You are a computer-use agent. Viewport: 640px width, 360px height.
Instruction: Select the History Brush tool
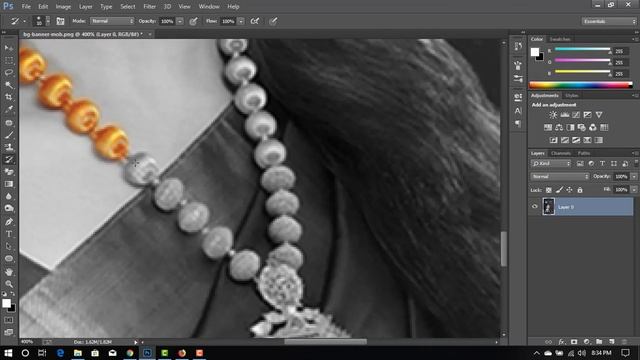(9, 160)
